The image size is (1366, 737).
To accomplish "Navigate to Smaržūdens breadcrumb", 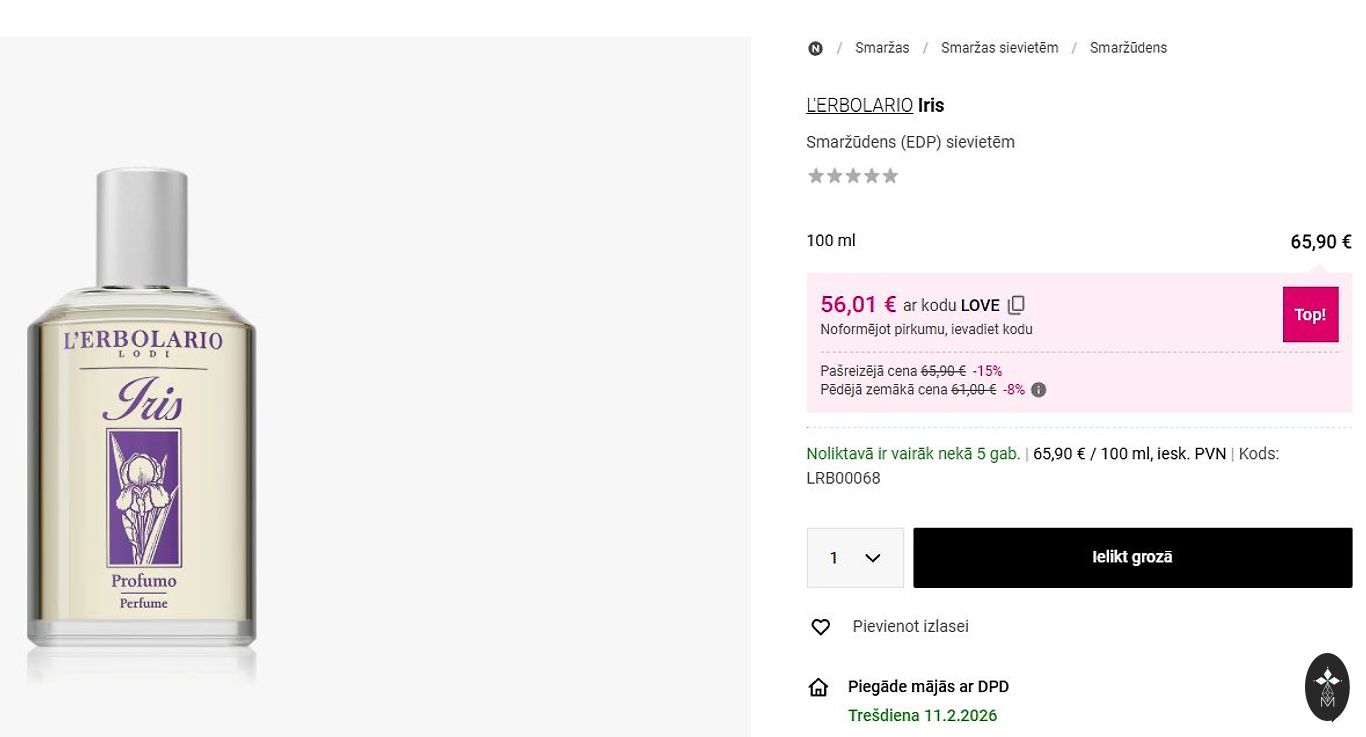I will [1128, 48].
